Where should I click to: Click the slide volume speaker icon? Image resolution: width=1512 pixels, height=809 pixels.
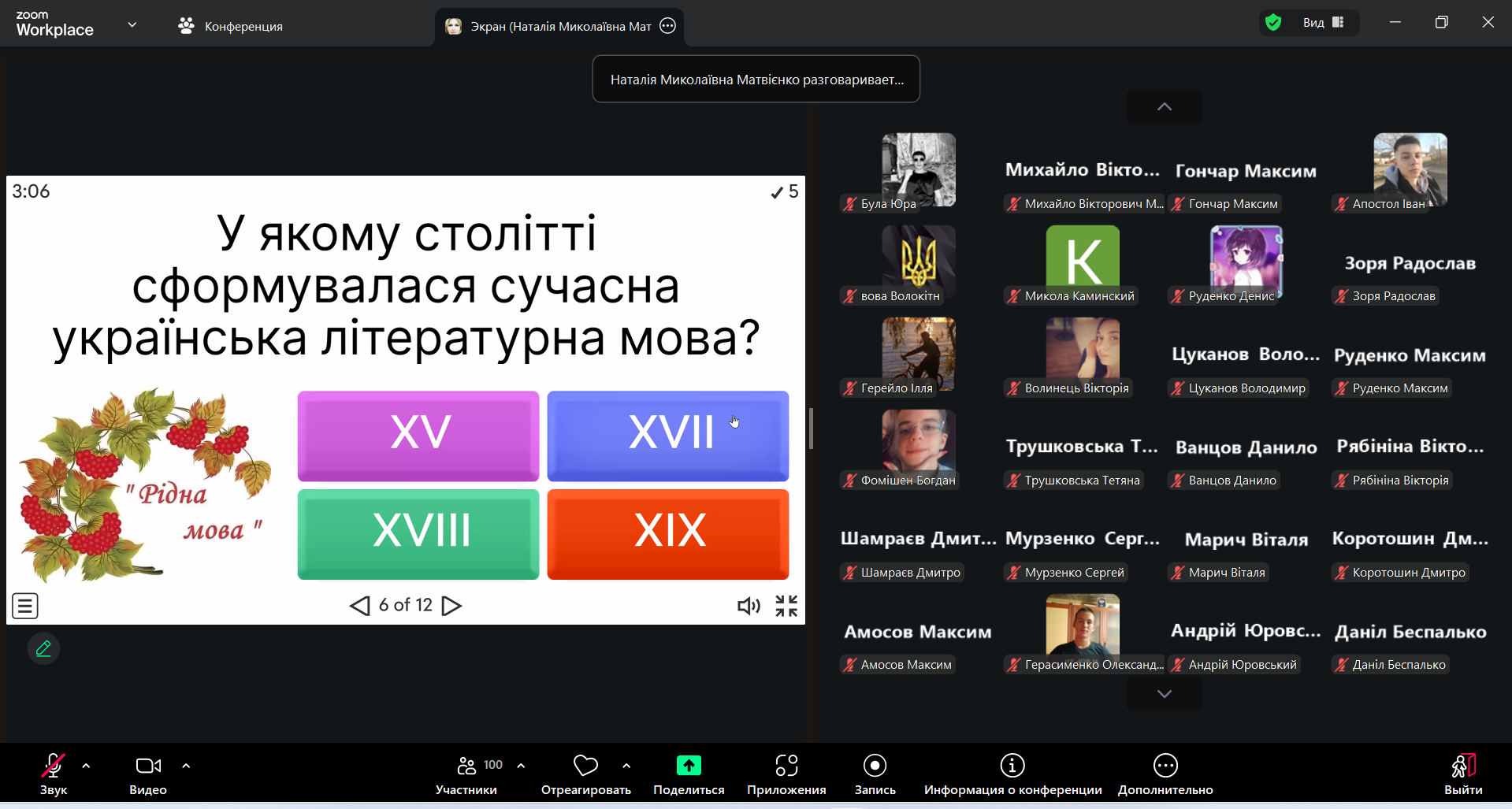coord(748,606)
